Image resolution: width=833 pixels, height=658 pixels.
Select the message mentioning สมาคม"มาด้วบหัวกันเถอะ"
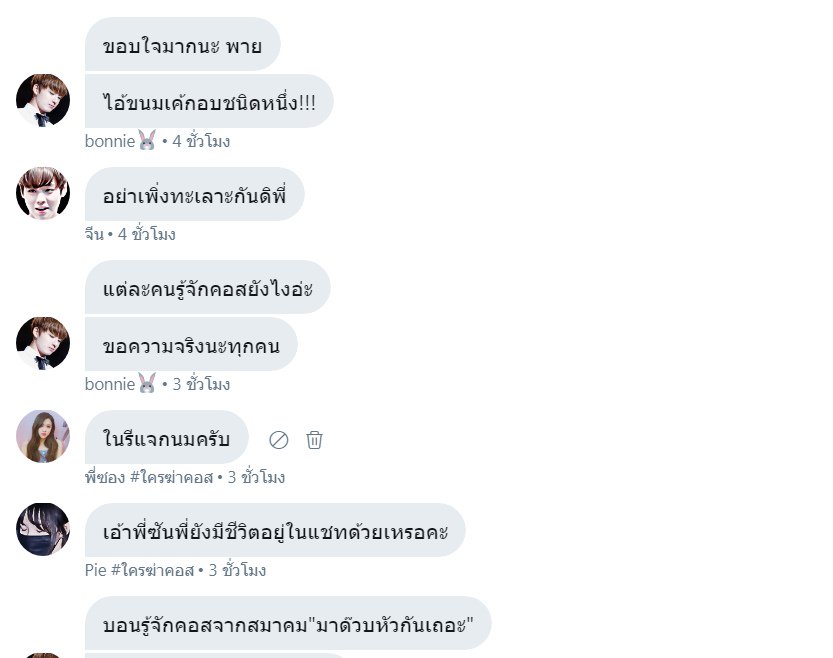click(288, 623)
